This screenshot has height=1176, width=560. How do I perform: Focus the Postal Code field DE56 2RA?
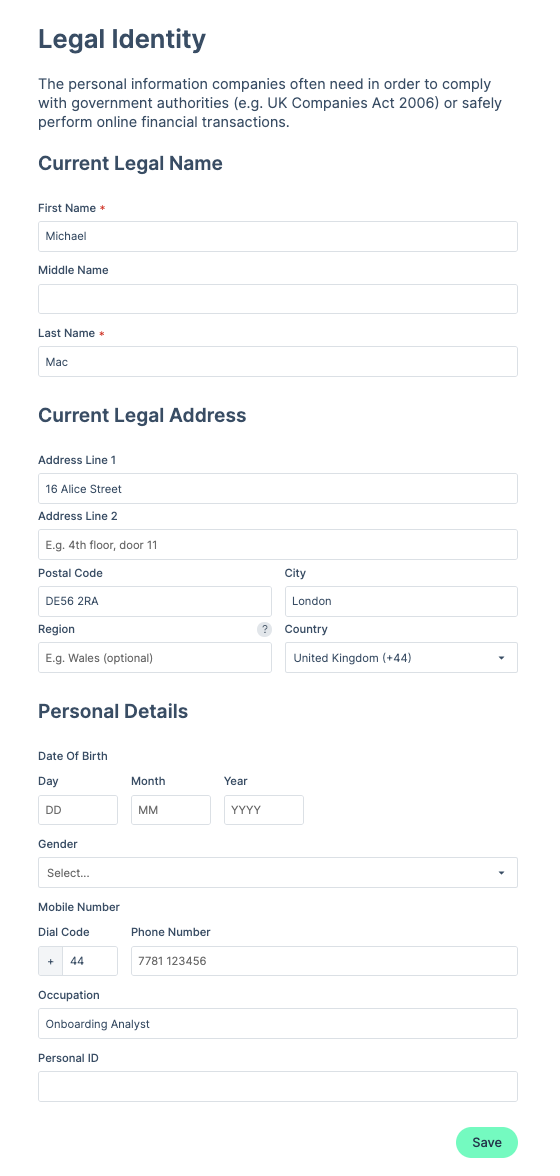[x=155, y=602]
